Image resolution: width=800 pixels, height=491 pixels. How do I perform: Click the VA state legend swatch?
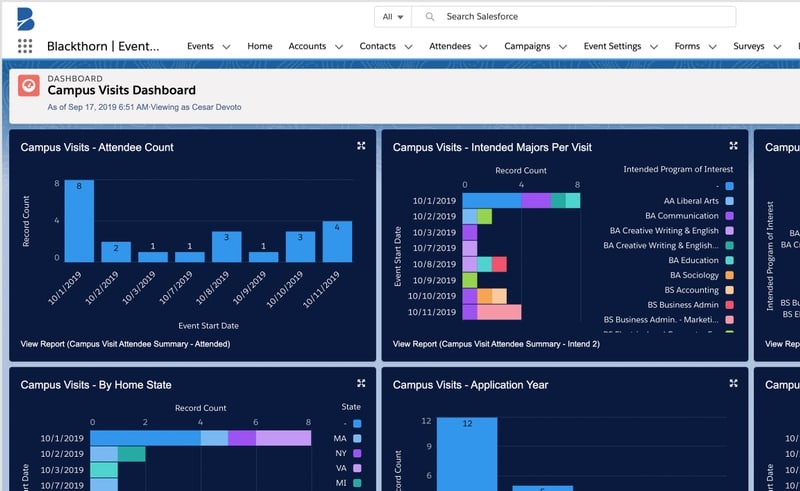[357, 468]
